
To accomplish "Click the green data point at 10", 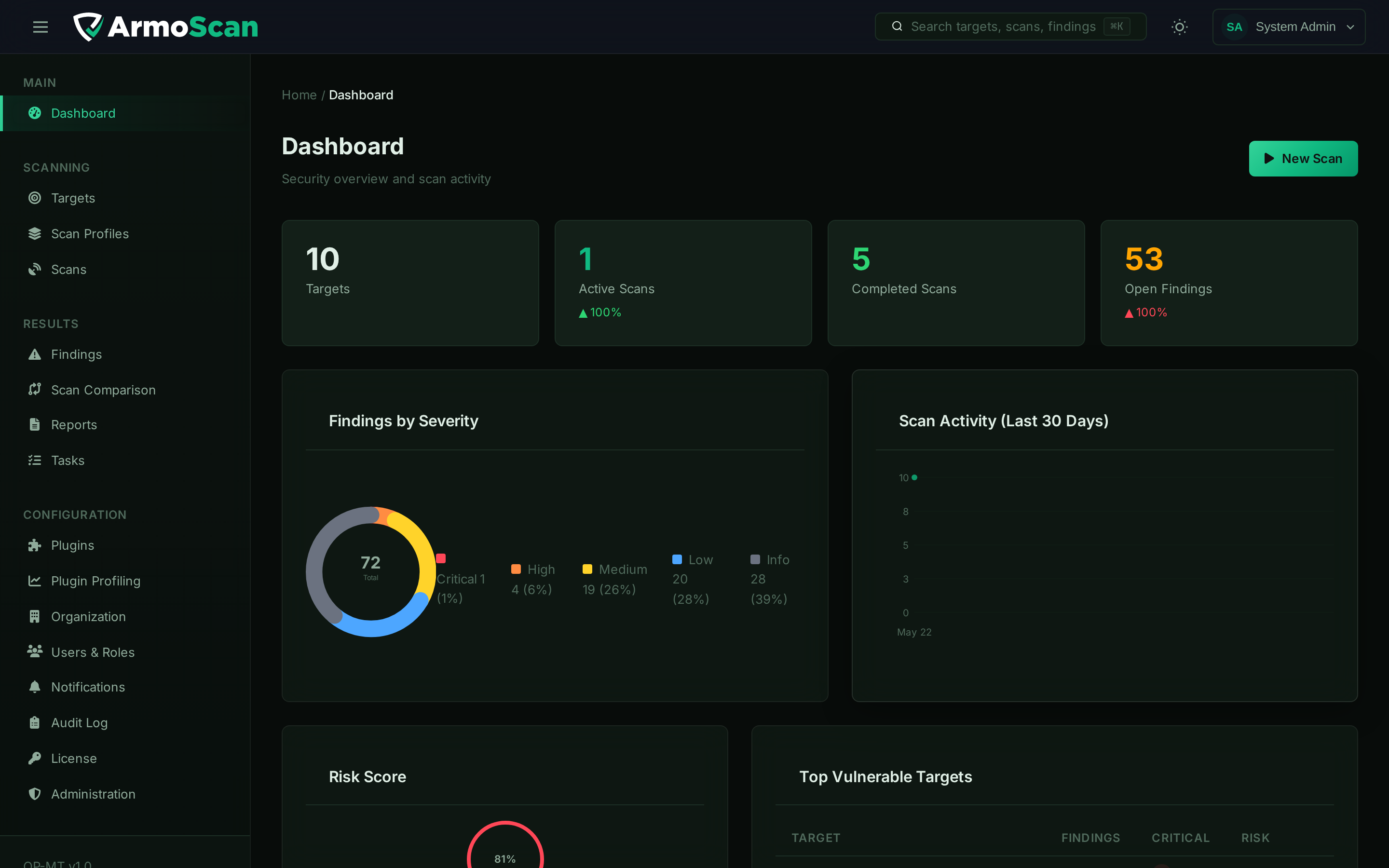I will (x=914, y=477).
